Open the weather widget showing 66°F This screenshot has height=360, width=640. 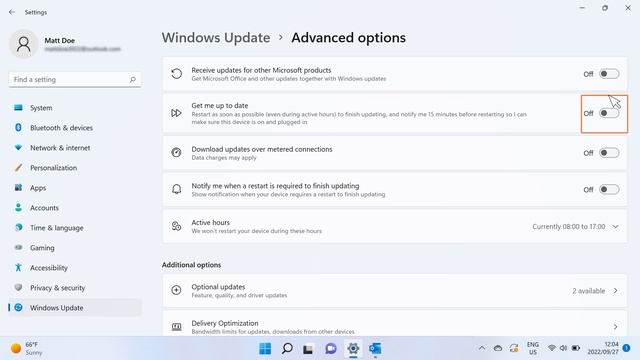(27, 349)
